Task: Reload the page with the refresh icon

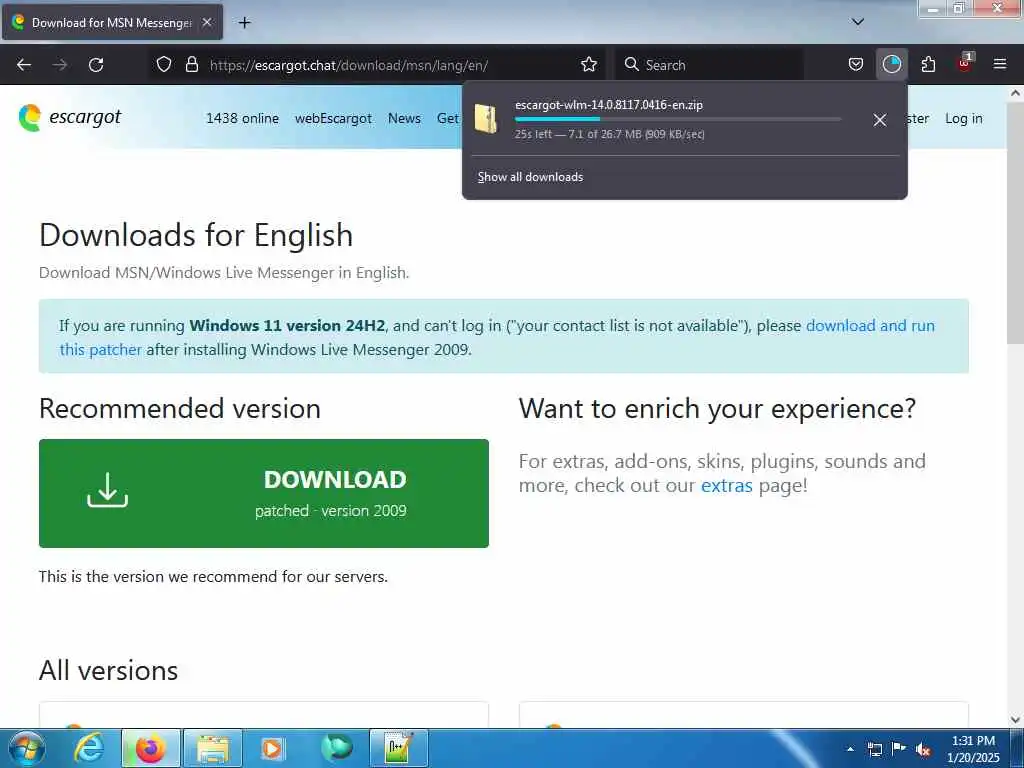Action: point(96,65)
